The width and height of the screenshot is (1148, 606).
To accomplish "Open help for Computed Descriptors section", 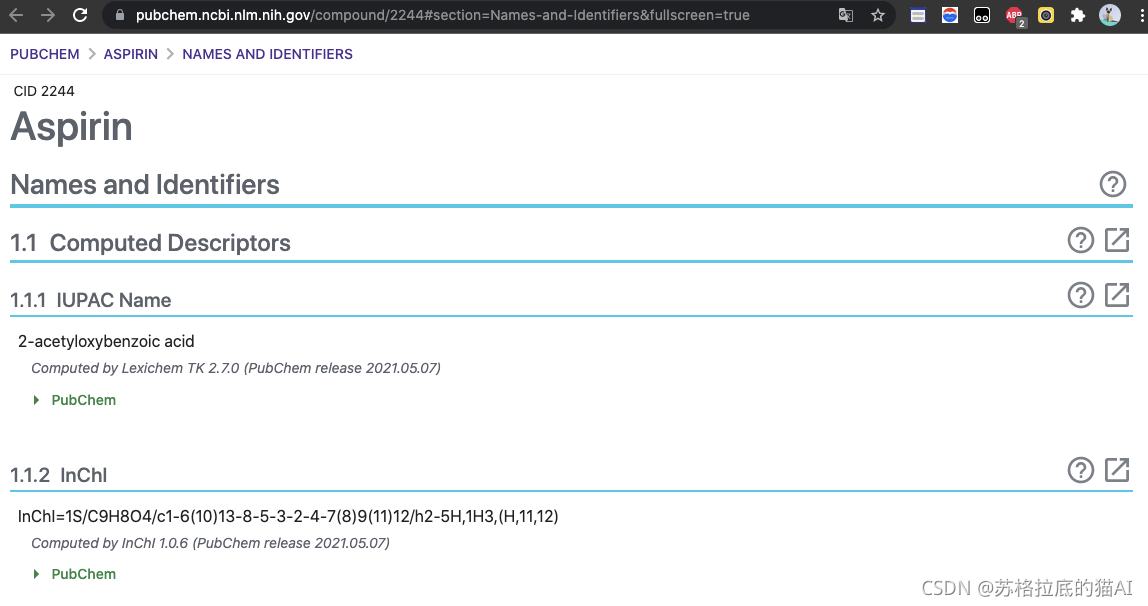I will click(x=1081, y=240).
